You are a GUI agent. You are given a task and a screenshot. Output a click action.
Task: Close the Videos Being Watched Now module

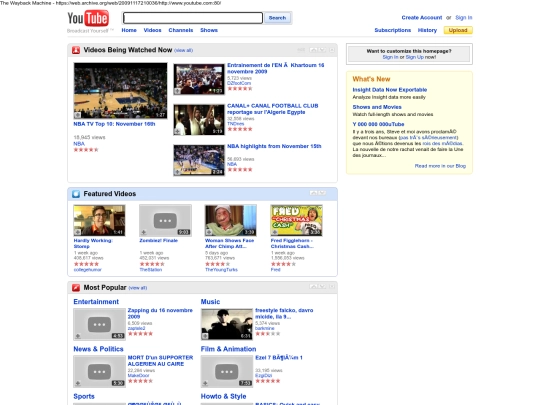(332, 50)
